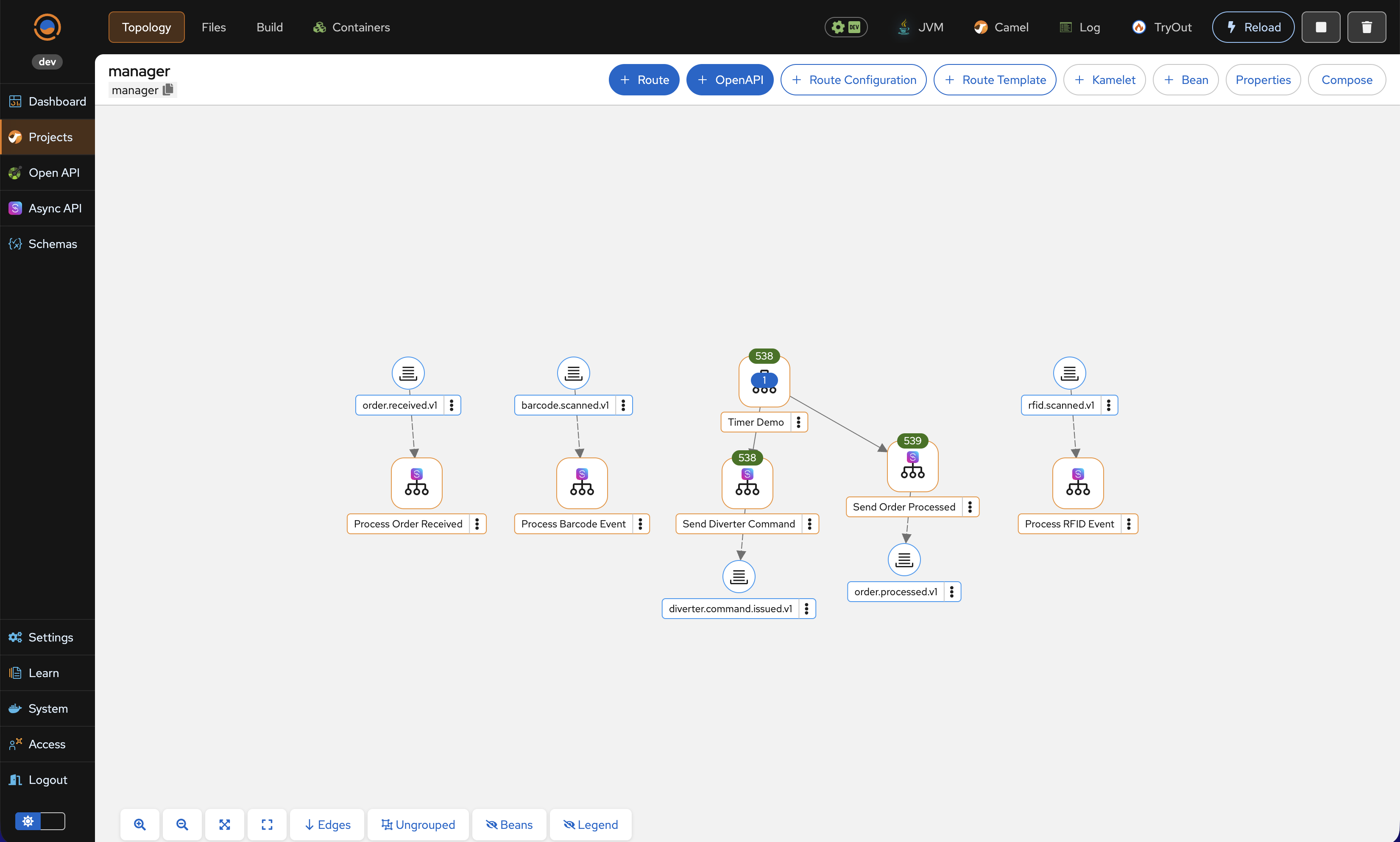Click the stop square button
The width and height of the screenshot is (1400, 842).
[x=1321, y=27]
